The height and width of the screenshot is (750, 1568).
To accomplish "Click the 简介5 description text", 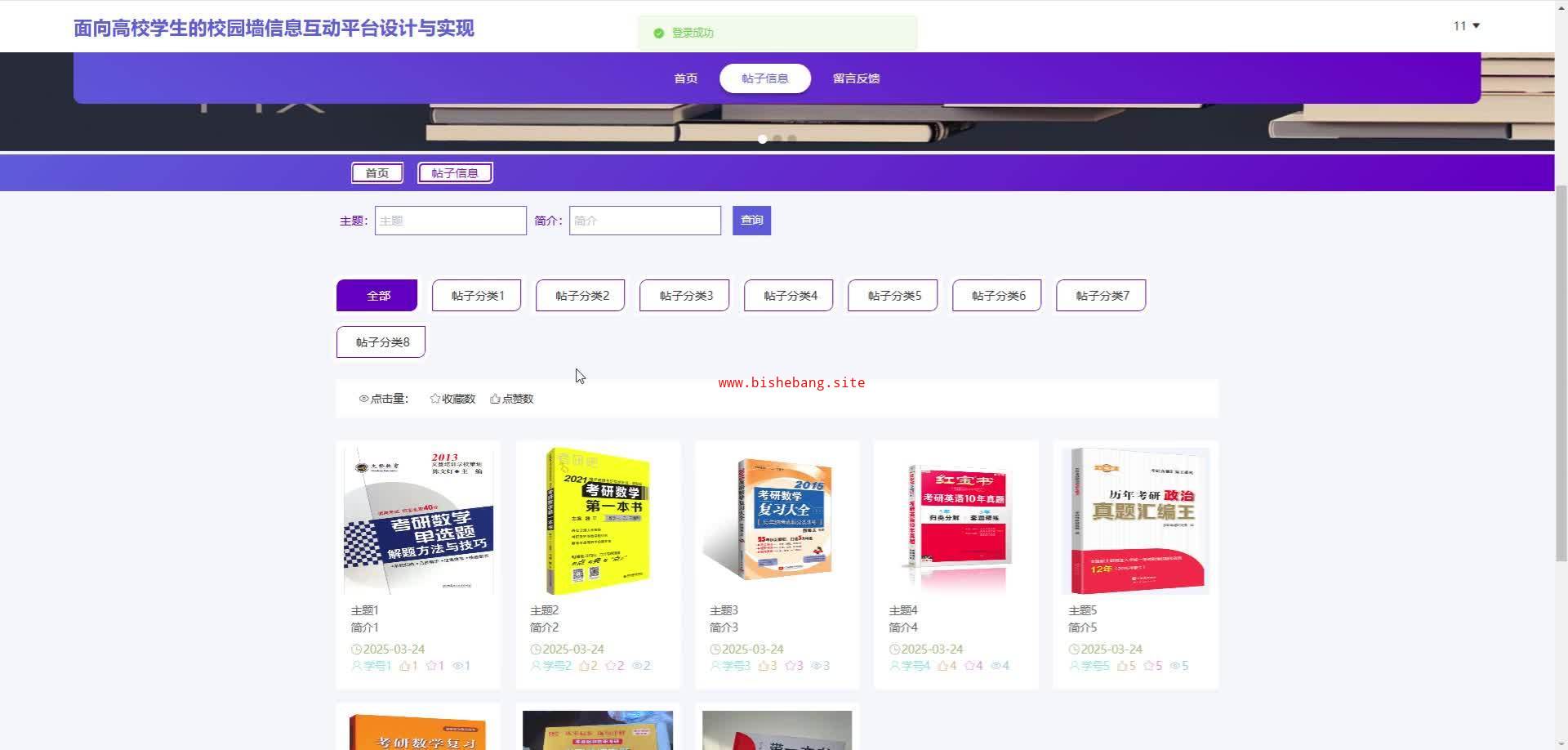I will click(1083, 627).
